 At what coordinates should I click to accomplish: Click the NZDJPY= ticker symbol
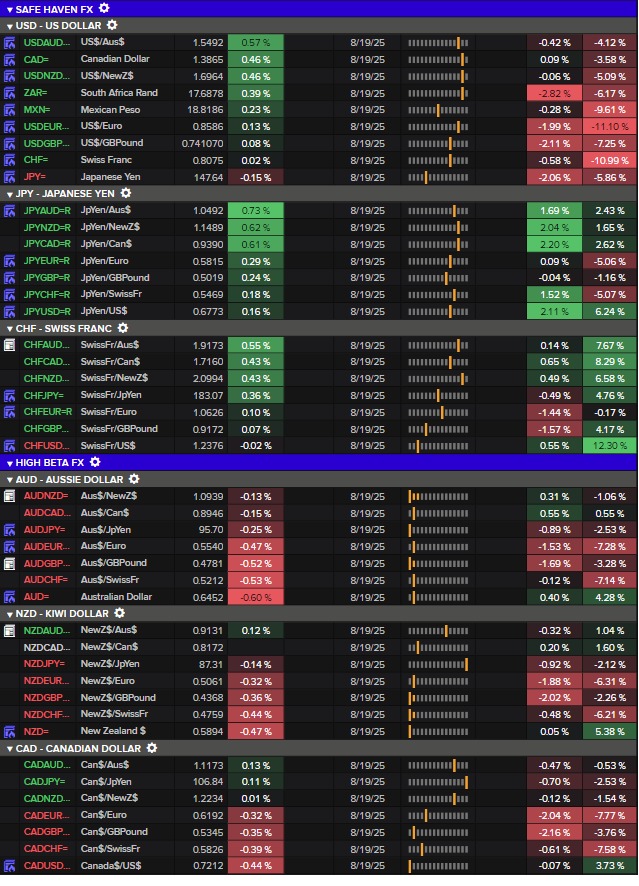pos(45,664)
